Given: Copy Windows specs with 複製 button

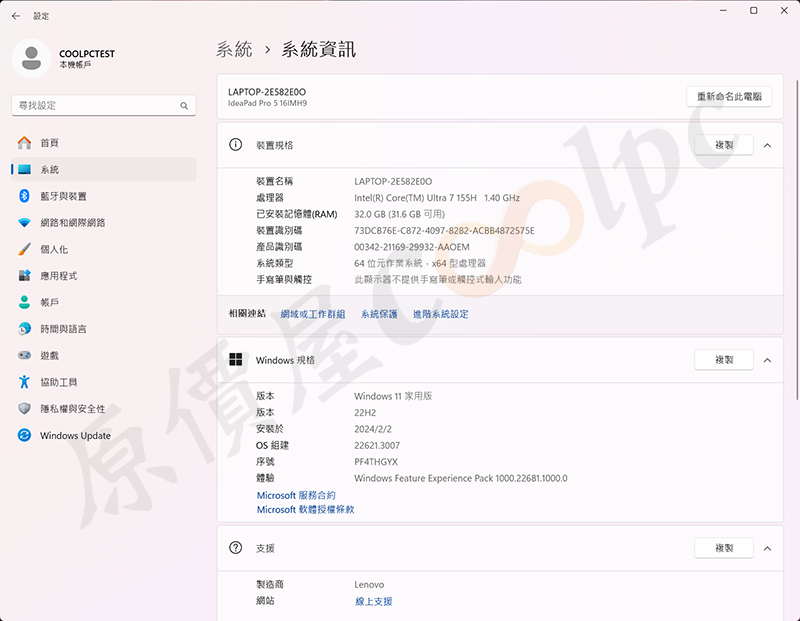Looking at the screenshot, I should tap(723, 360).
